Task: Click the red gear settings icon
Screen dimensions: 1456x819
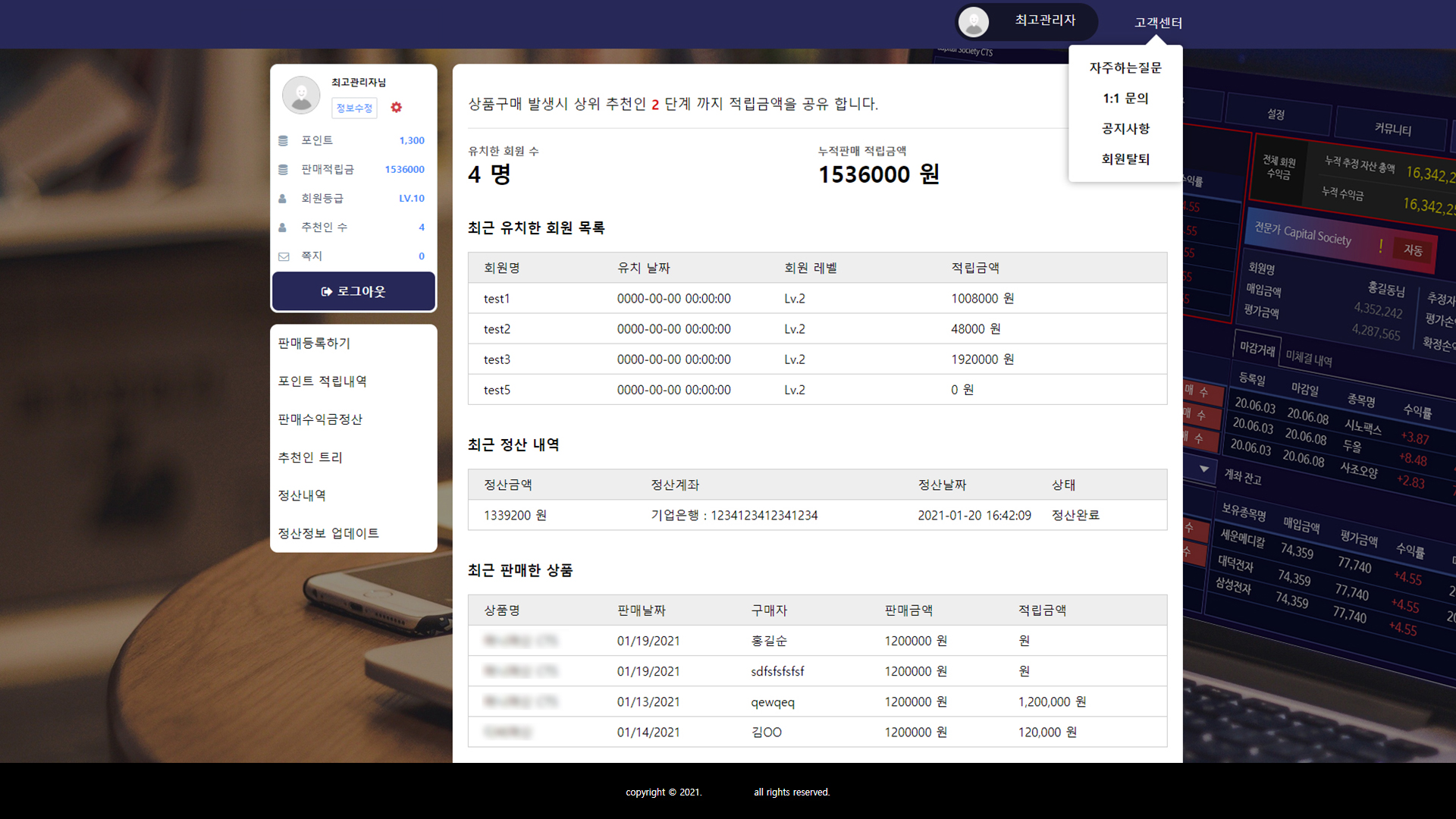Action: pyautogui.click(x=396, y=108)
